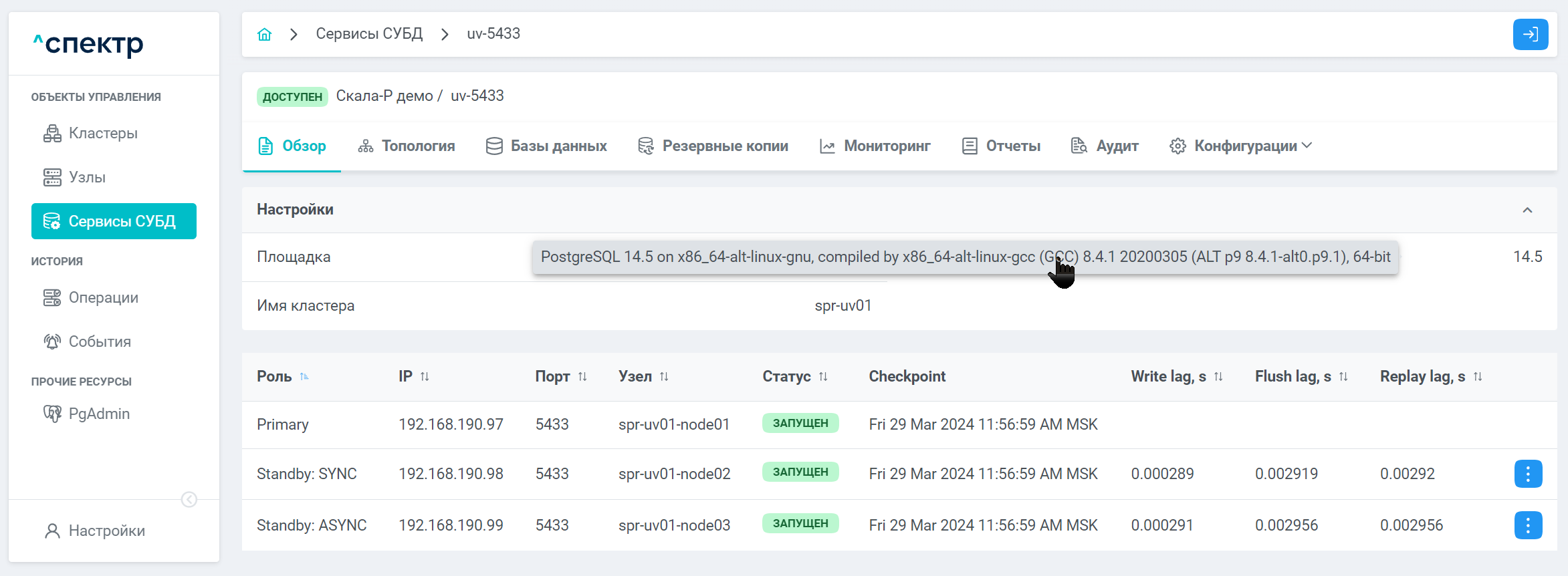The image size is (1568, 576).
Task: Open actions menu for Standby: SYNC row
Action: [1528, 474]
